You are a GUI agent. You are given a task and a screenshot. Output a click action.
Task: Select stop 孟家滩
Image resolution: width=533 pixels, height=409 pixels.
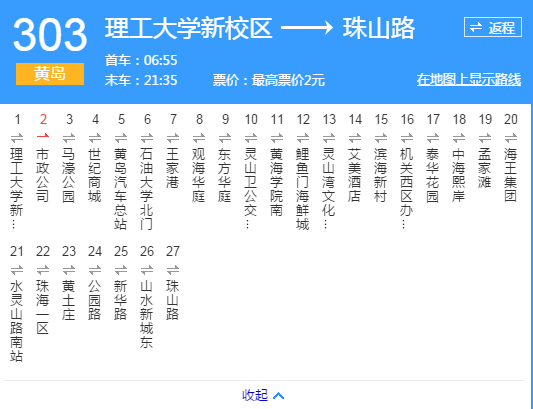[484, 168]
